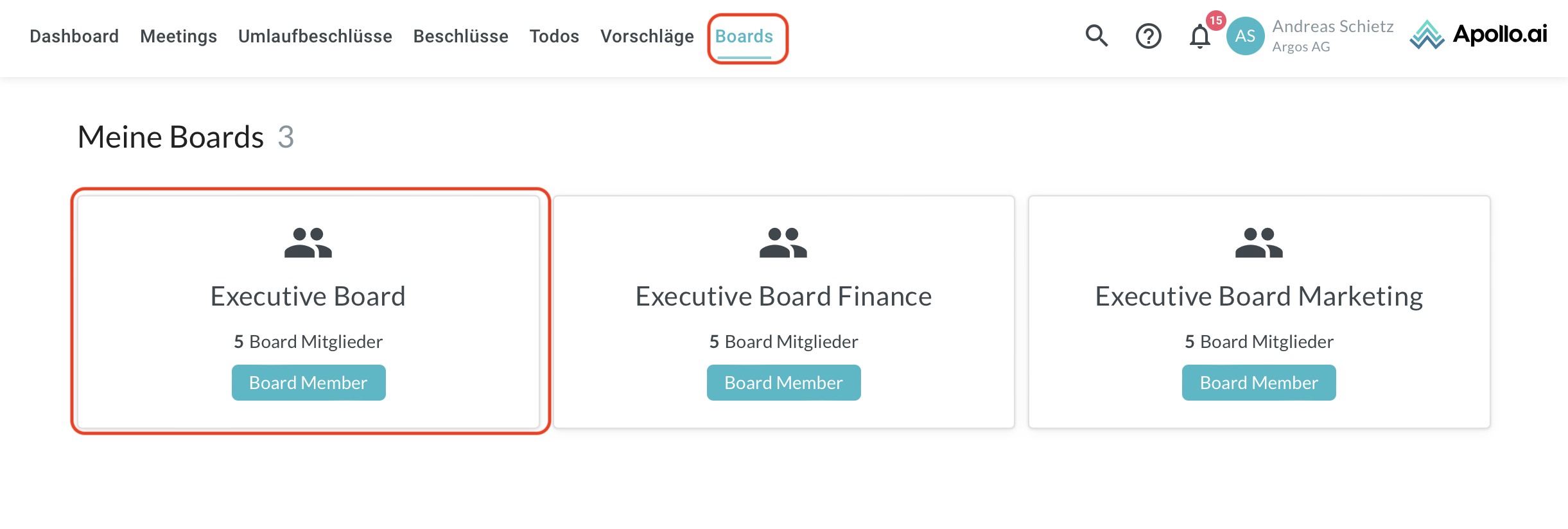The height and width of the screenshot is (529, 1568).
Task: Open the Vorschläge tab
Action: (x=647, y=36)
